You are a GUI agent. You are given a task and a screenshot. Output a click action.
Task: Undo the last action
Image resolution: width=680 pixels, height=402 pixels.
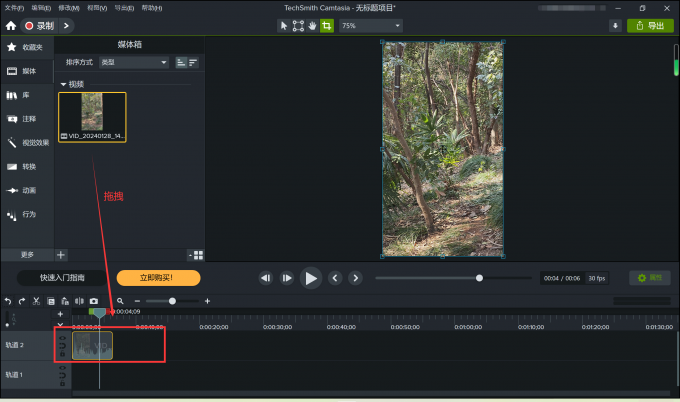(8, 301)
